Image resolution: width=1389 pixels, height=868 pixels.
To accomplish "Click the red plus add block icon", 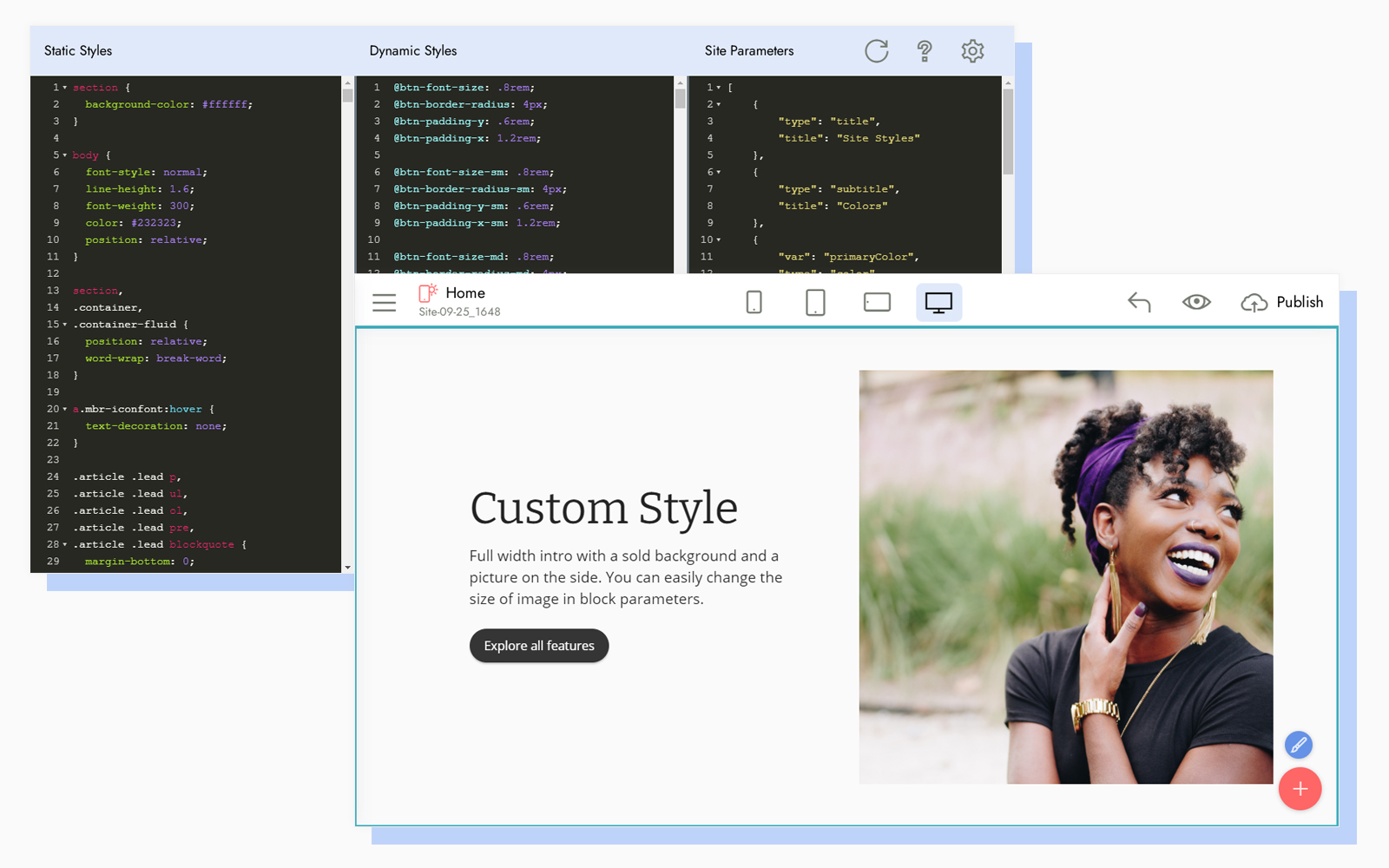I will [x=1300, y=789].
